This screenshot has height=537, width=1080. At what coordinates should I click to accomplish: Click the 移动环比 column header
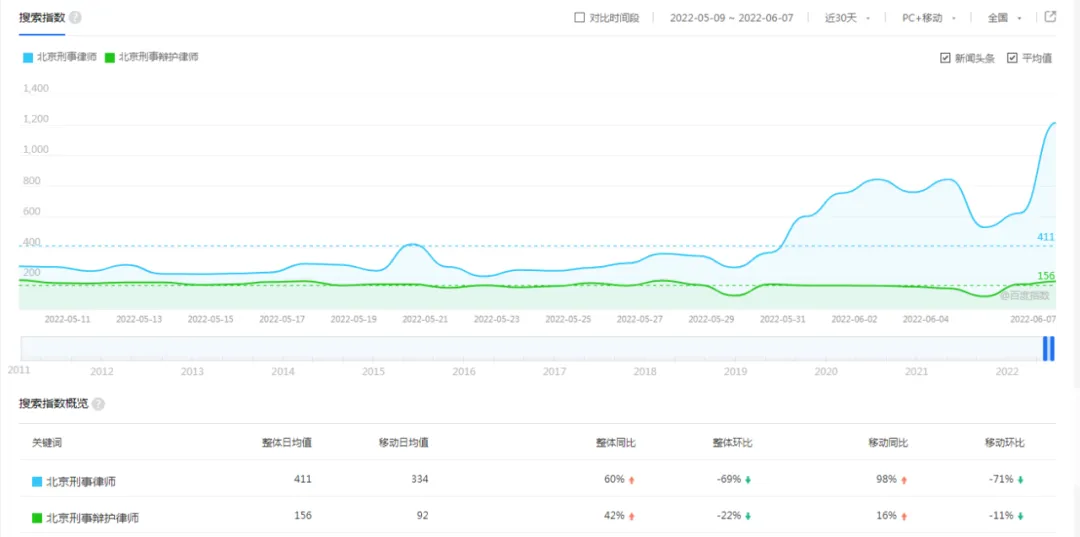point(1004,443)
